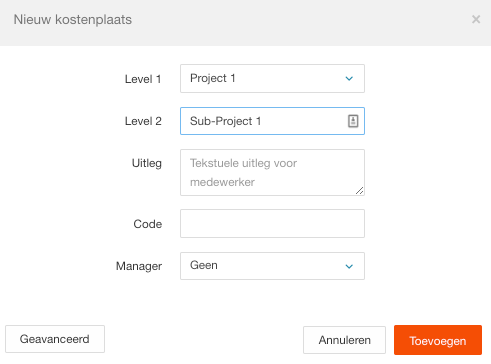Click the Uitleg label
The height and width of the screenshot is (364, 491).
(147, 163)
